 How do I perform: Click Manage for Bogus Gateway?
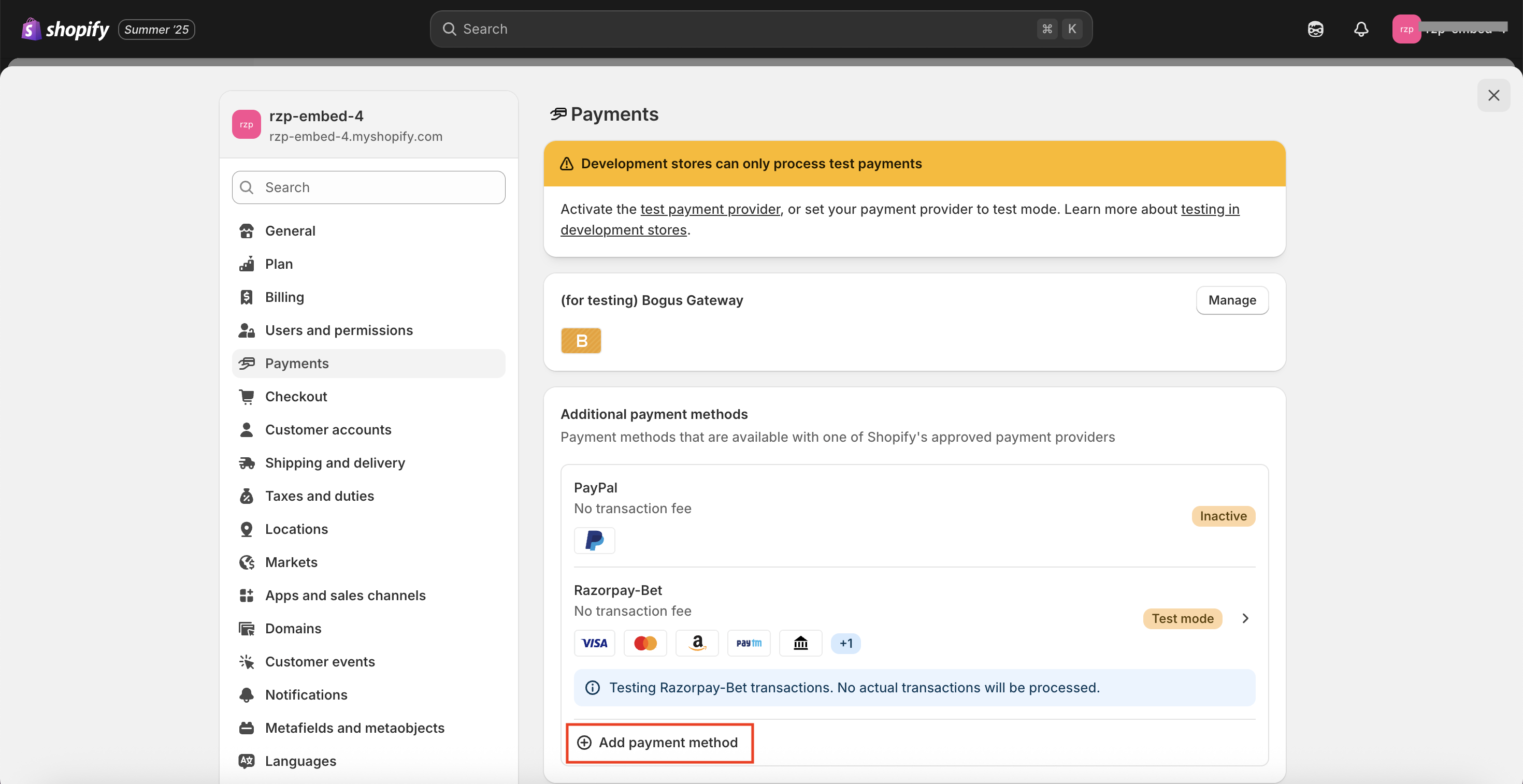pos(1232,300)
